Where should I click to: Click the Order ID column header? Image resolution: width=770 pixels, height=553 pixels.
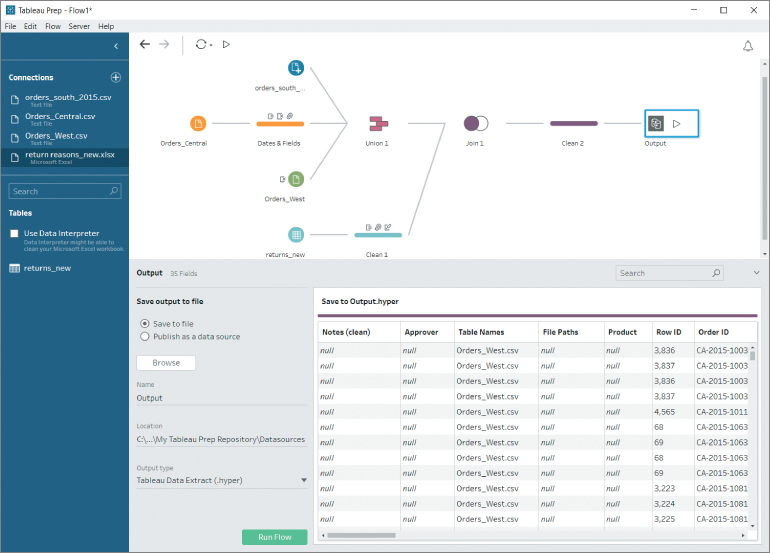[724, 332]
